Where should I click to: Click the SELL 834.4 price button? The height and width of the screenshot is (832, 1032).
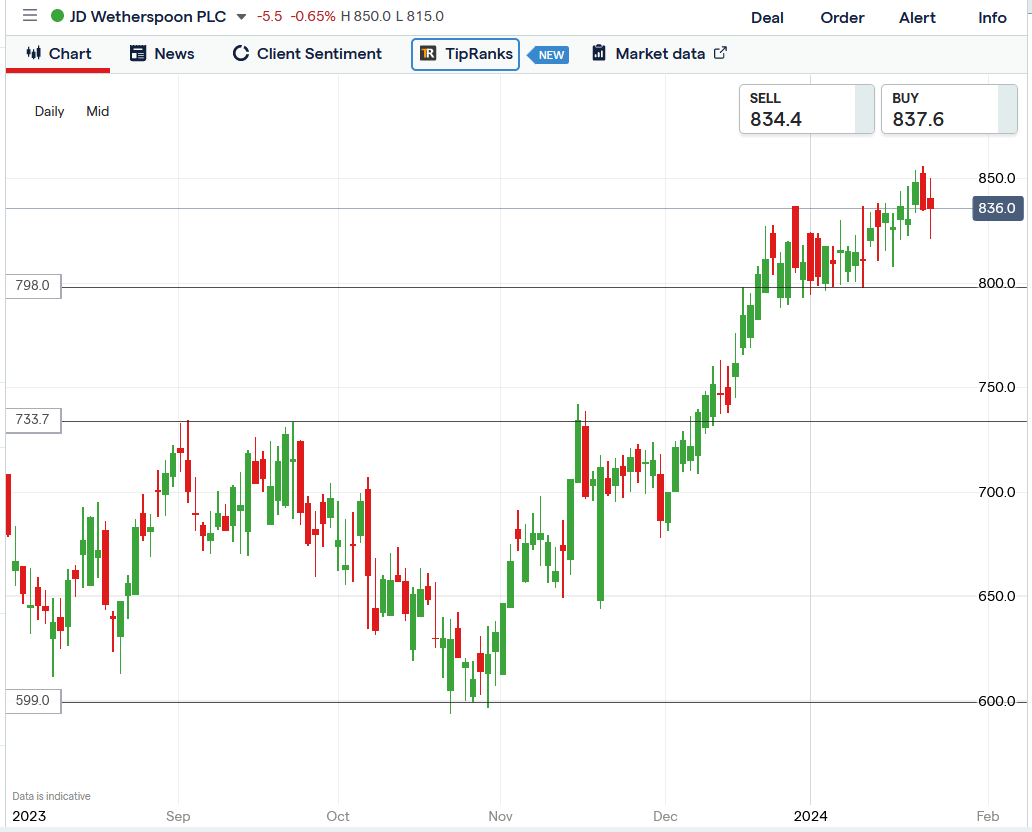pyautogui.click(x=806, y=109)
